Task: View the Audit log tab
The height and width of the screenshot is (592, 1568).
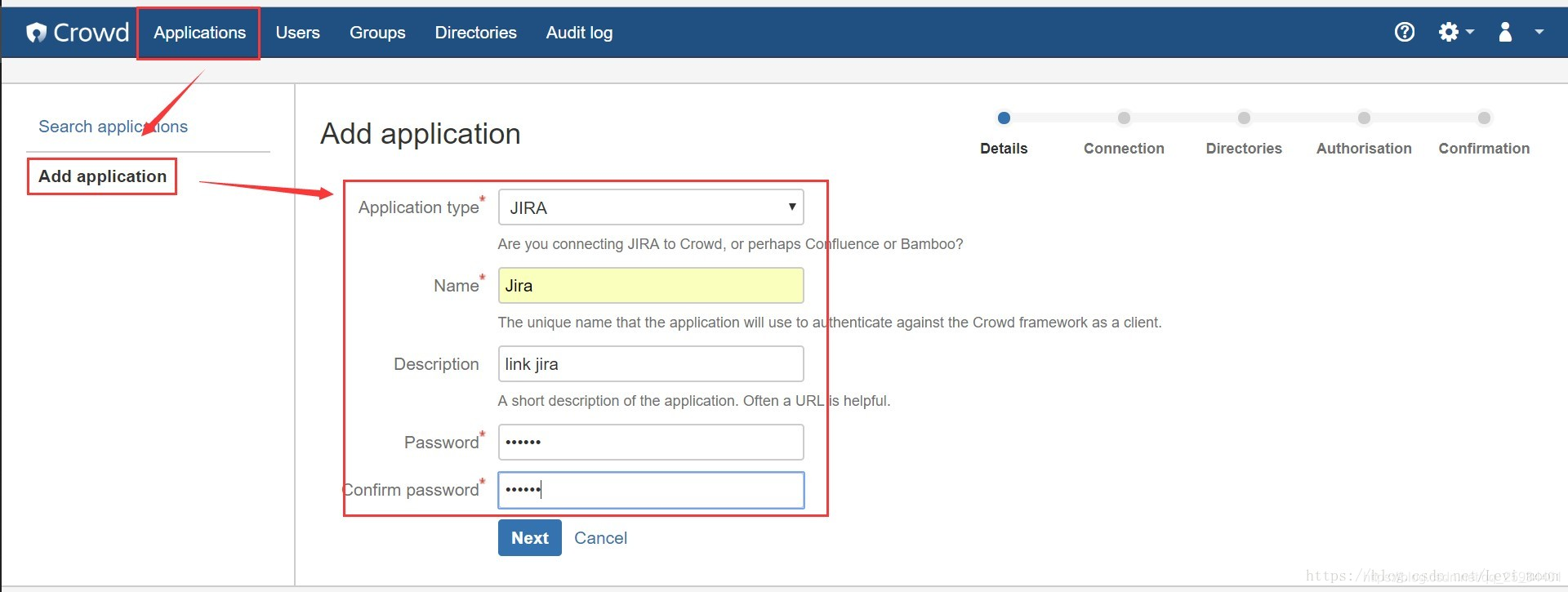Action: pos(579,33)
